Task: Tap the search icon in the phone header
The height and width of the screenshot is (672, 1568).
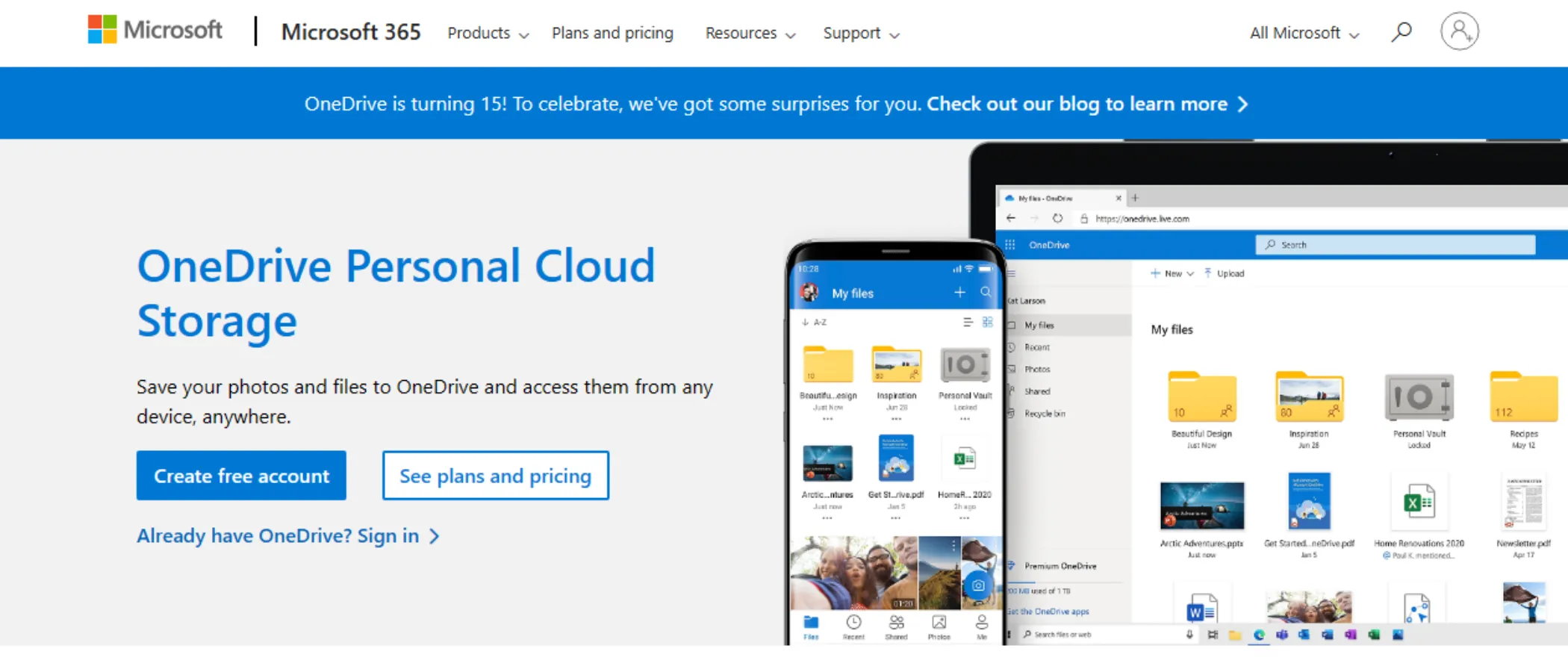Action: tap(986, 293)
